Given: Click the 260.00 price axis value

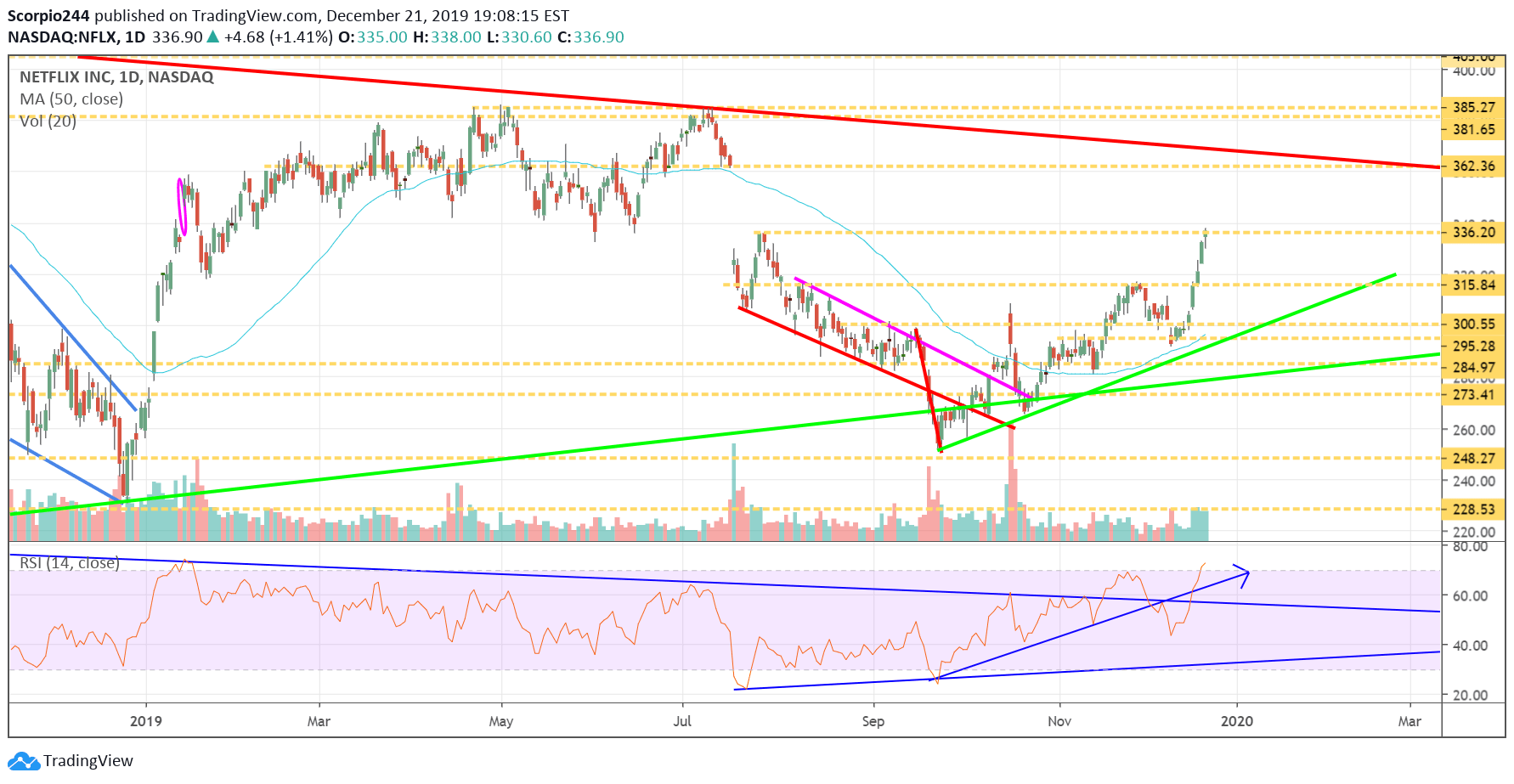Looking at the screenshot, I should point(1473,430).
